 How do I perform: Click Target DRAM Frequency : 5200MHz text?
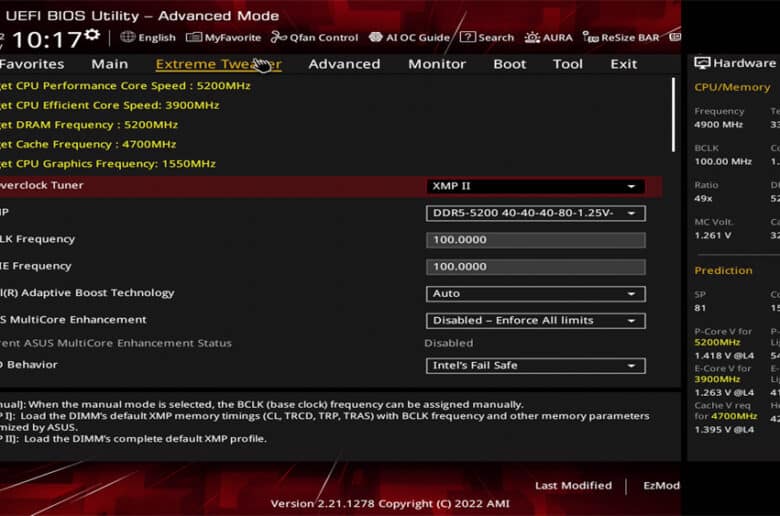pyautogui.click(x=89, y=124)
